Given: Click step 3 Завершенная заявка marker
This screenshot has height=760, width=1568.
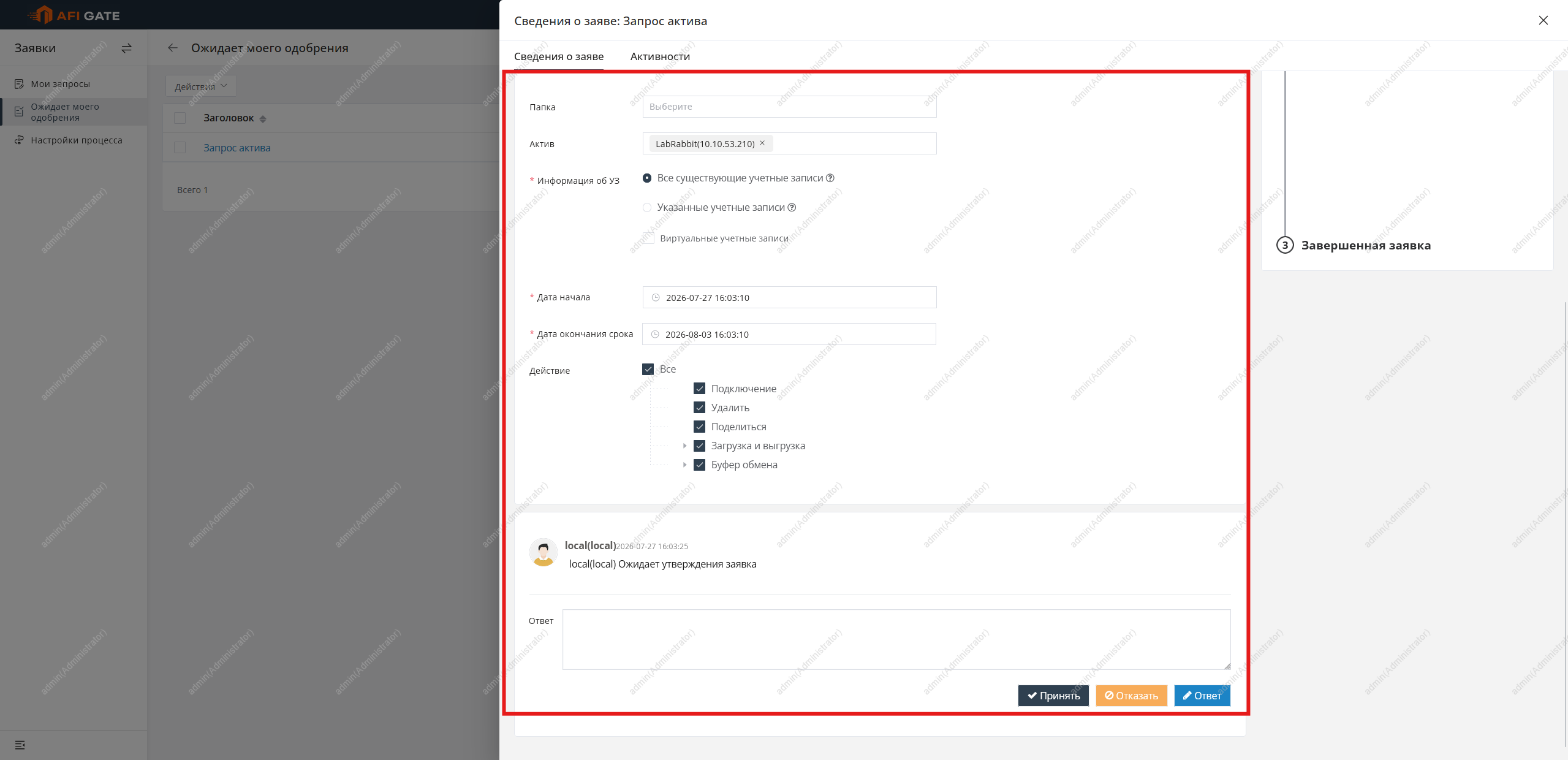Looking at the screenshot, I should pyautogui.click(x=1285, y=245).
